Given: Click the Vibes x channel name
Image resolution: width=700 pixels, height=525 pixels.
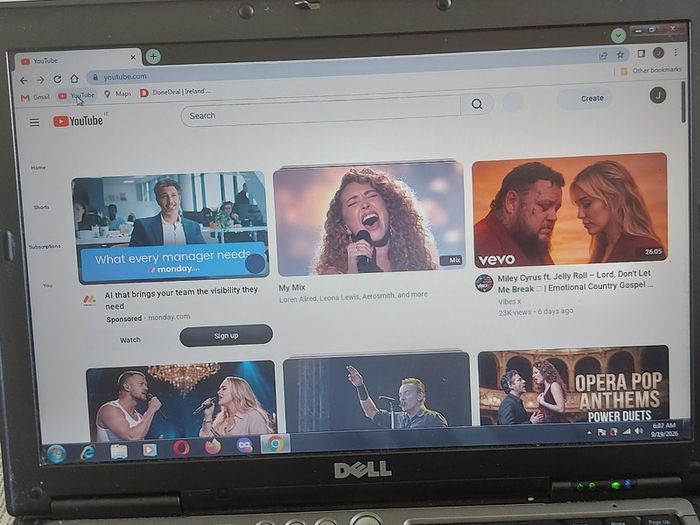Looking at the screenshot, I should pos(509,301).
